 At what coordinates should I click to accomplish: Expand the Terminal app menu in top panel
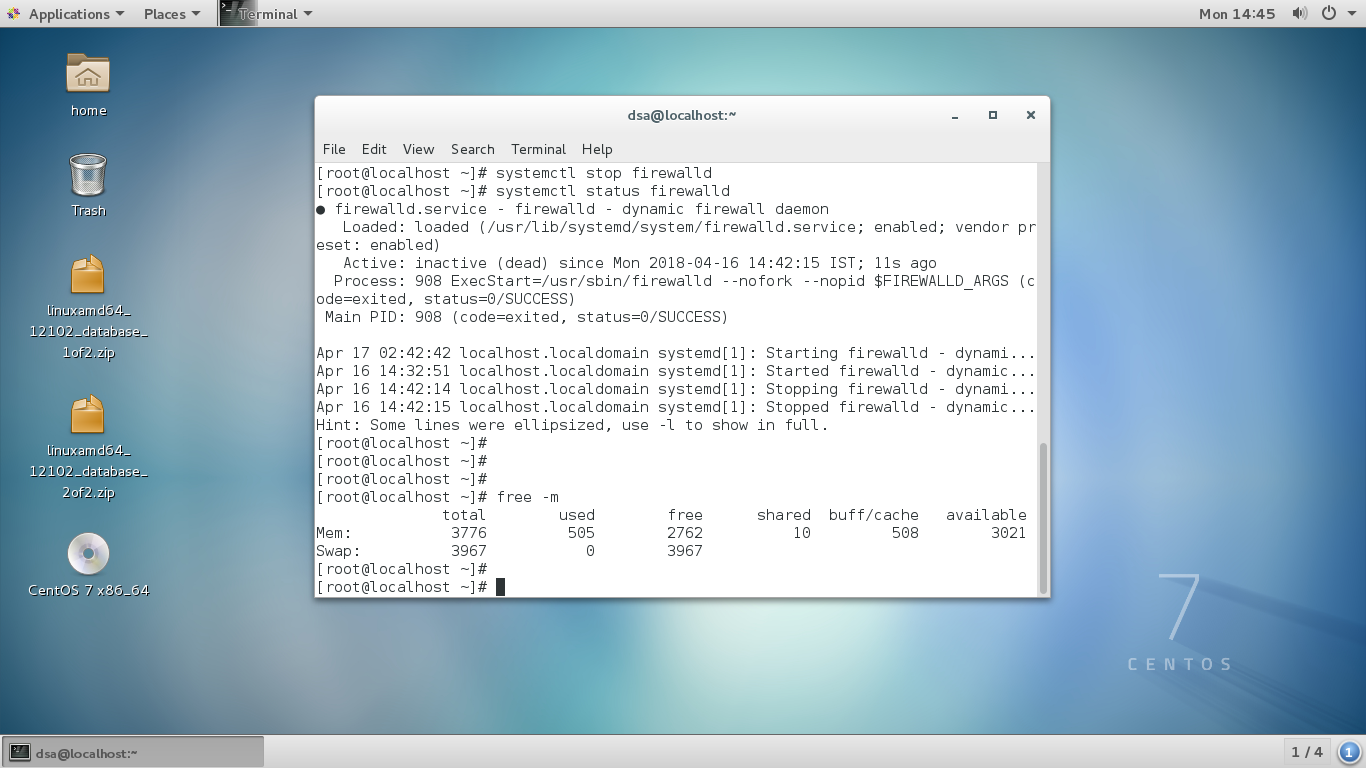pos(275,13)
